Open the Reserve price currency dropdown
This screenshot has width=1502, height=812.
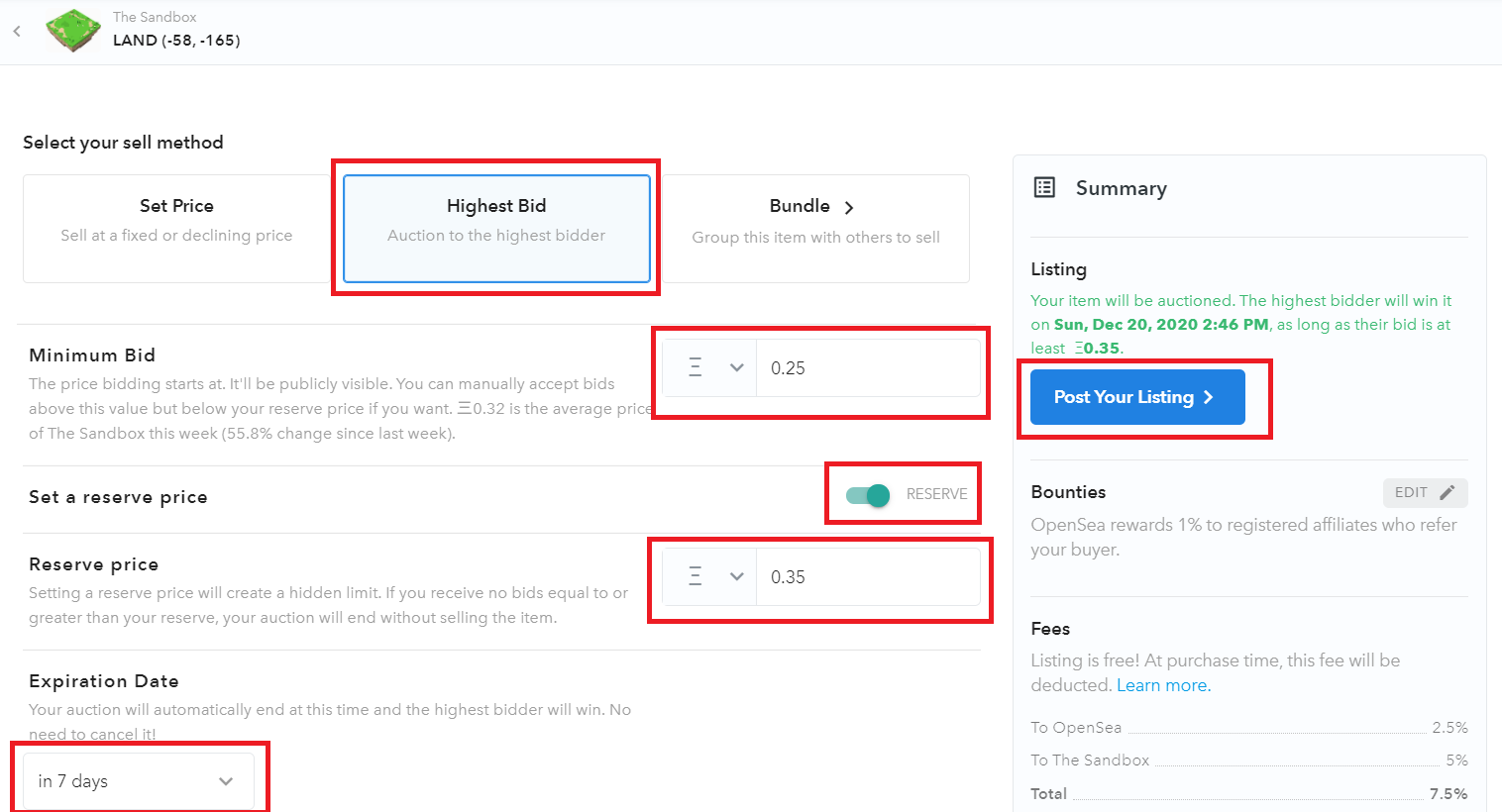point(710,576)
